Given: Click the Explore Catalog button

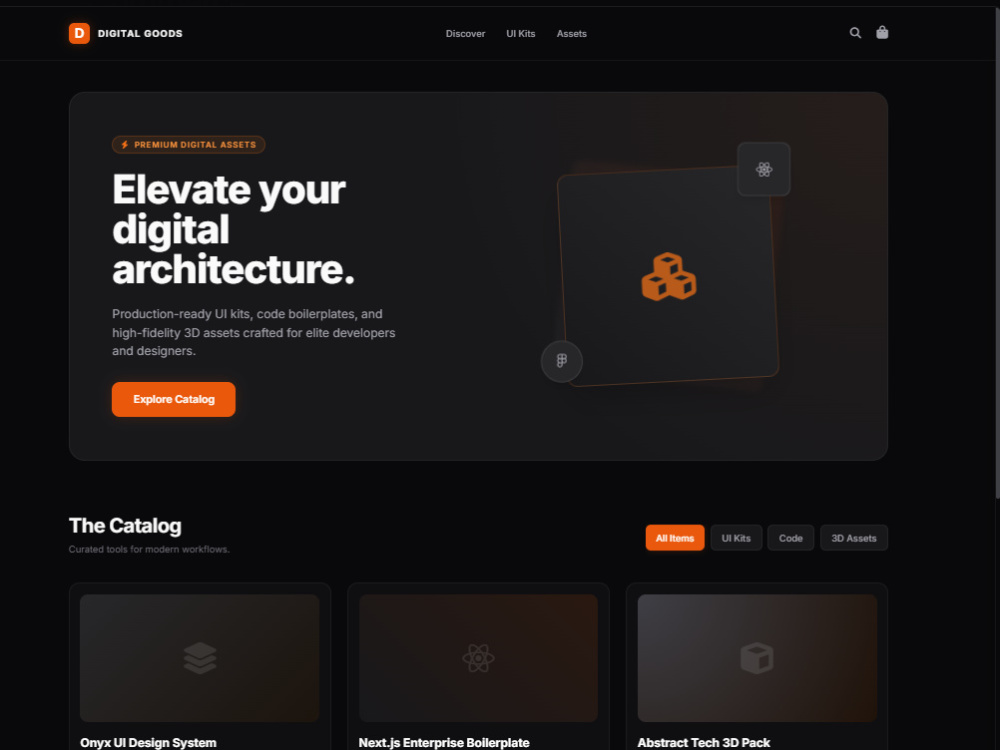Looking at the screenshot, I should point(173,399).
